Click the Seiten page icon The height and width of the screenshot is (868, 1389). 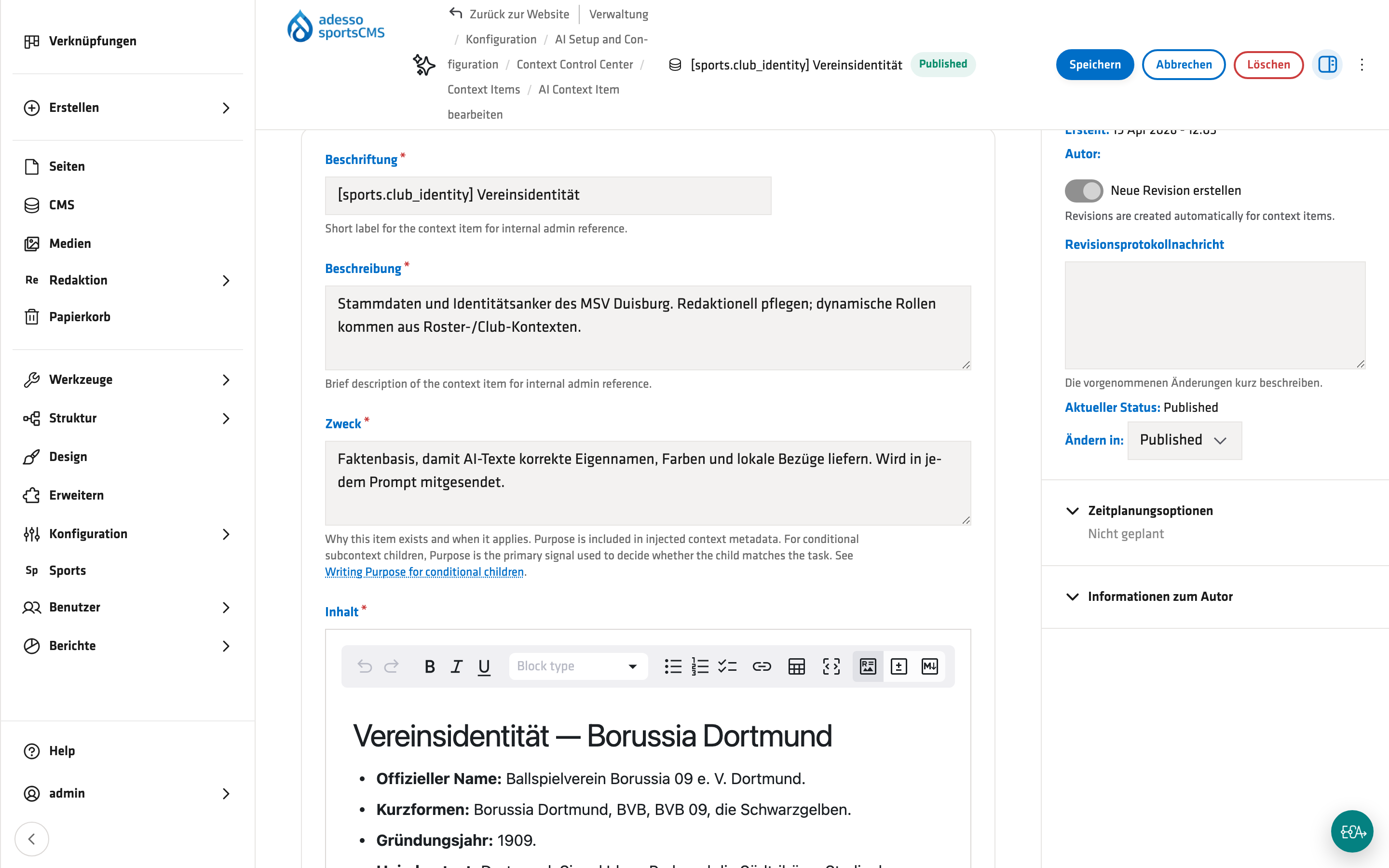pos(31,166)
